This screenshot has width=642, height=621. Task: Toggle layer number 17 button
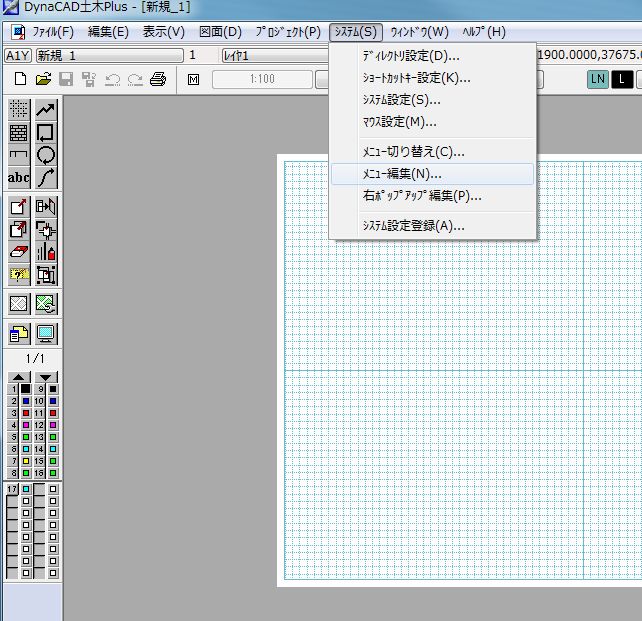coord(12,489)
